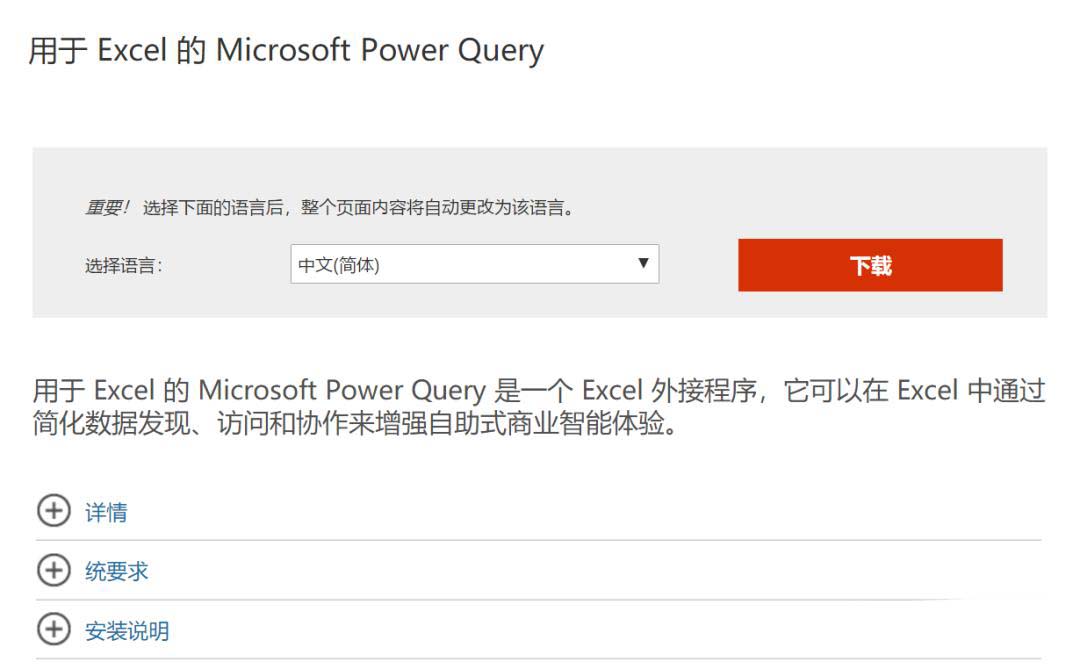Click the plus icon beside 统要求

[x=54, y=570]
